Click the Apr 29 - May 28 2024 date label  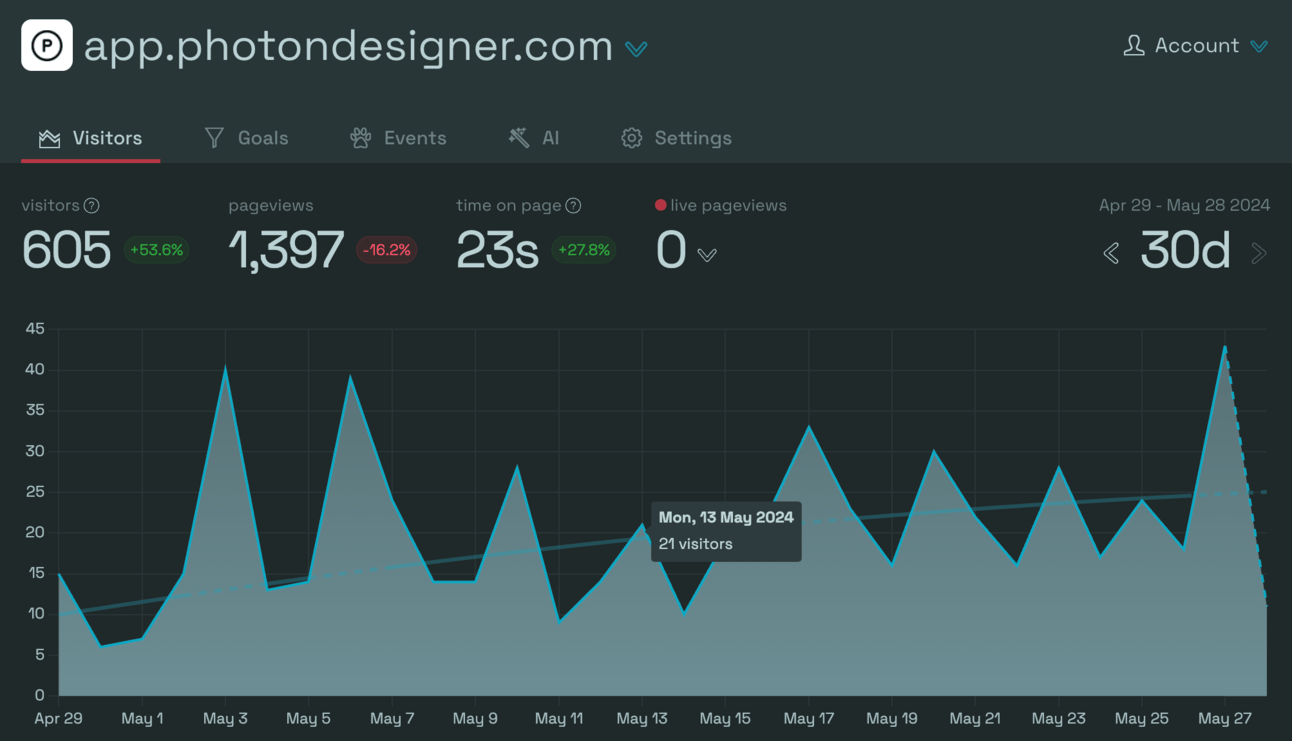(x=1184, y=205)
